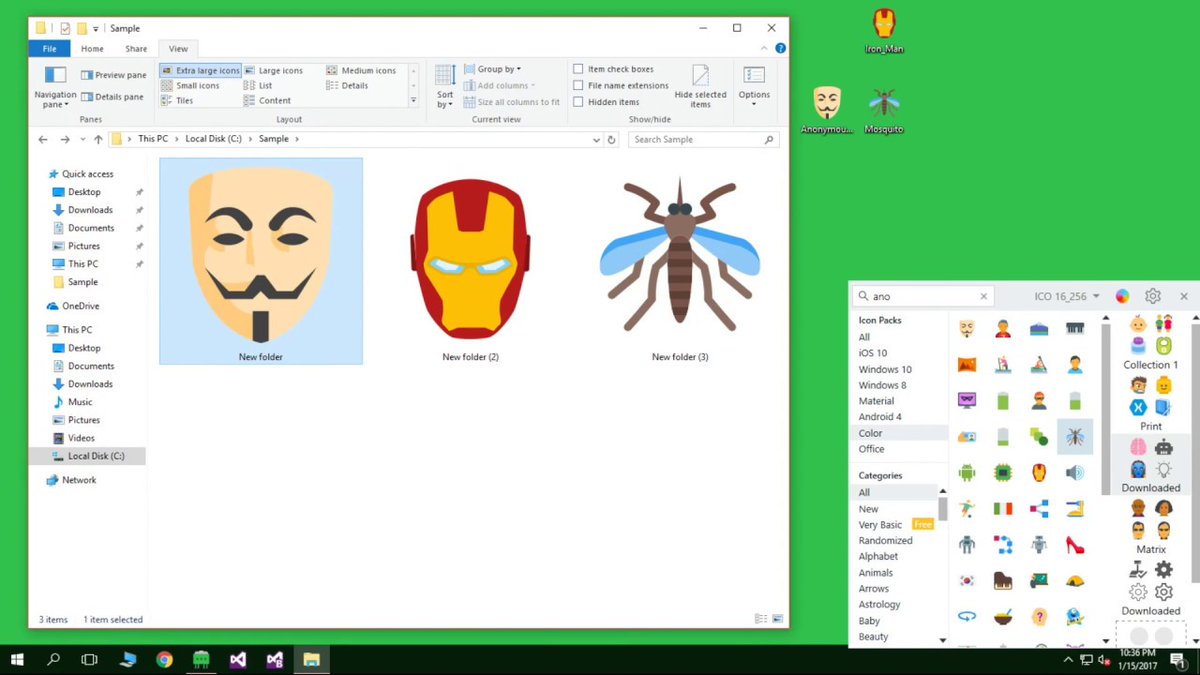Open Windows Start menu
Image resolution: width=1200 pixels, height=675 pixels.
click(17, 660)
